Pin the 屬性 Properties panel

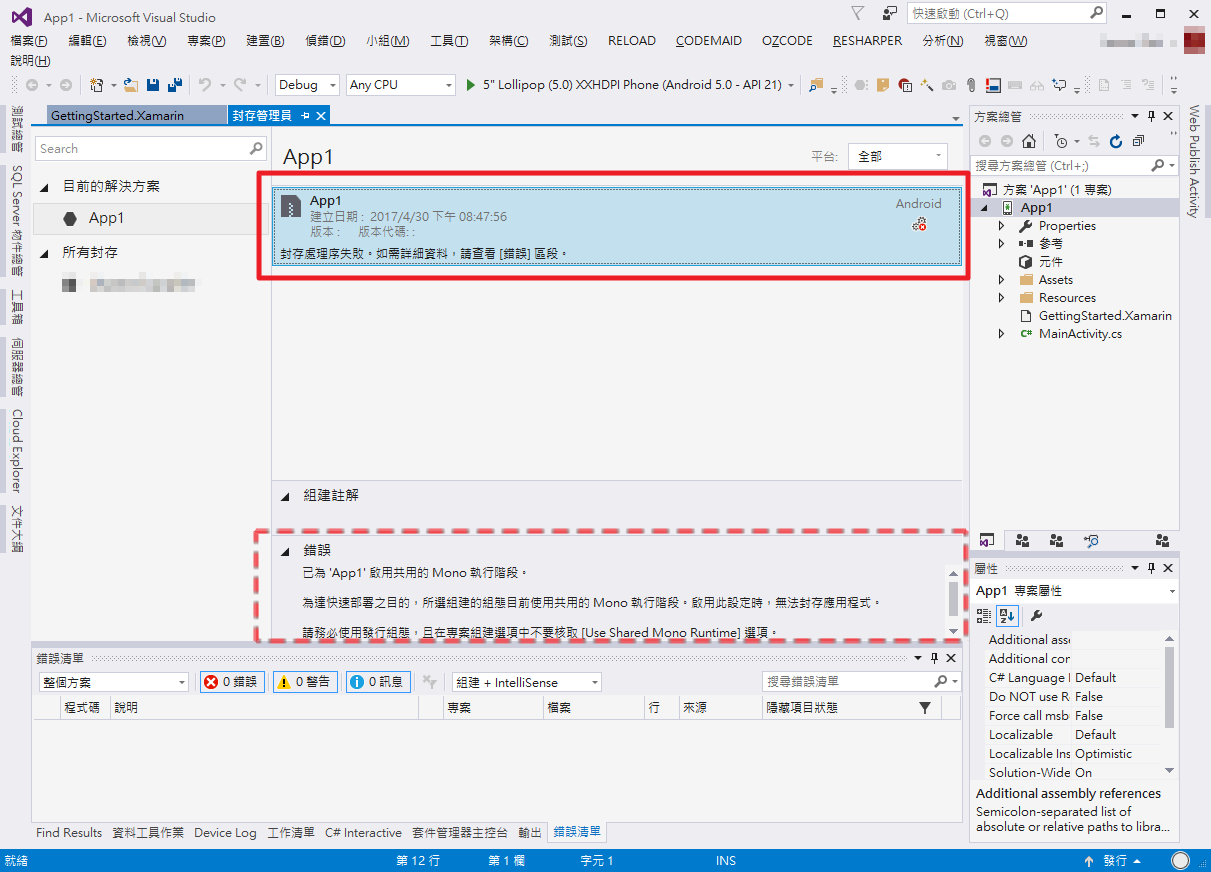(1152, 568)
